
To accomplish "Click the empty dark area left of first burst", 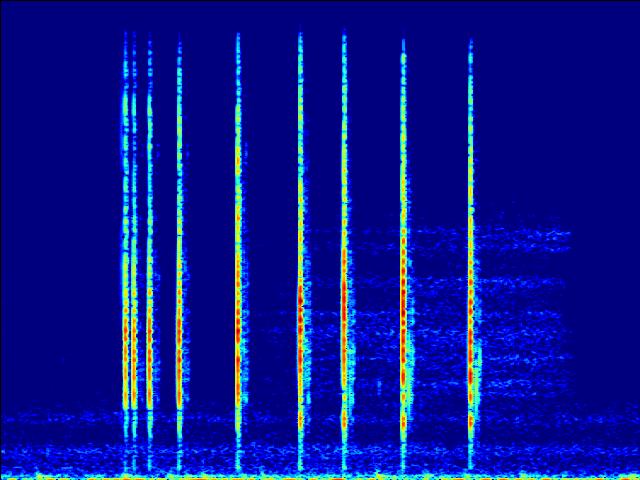I will coord(60,200).
